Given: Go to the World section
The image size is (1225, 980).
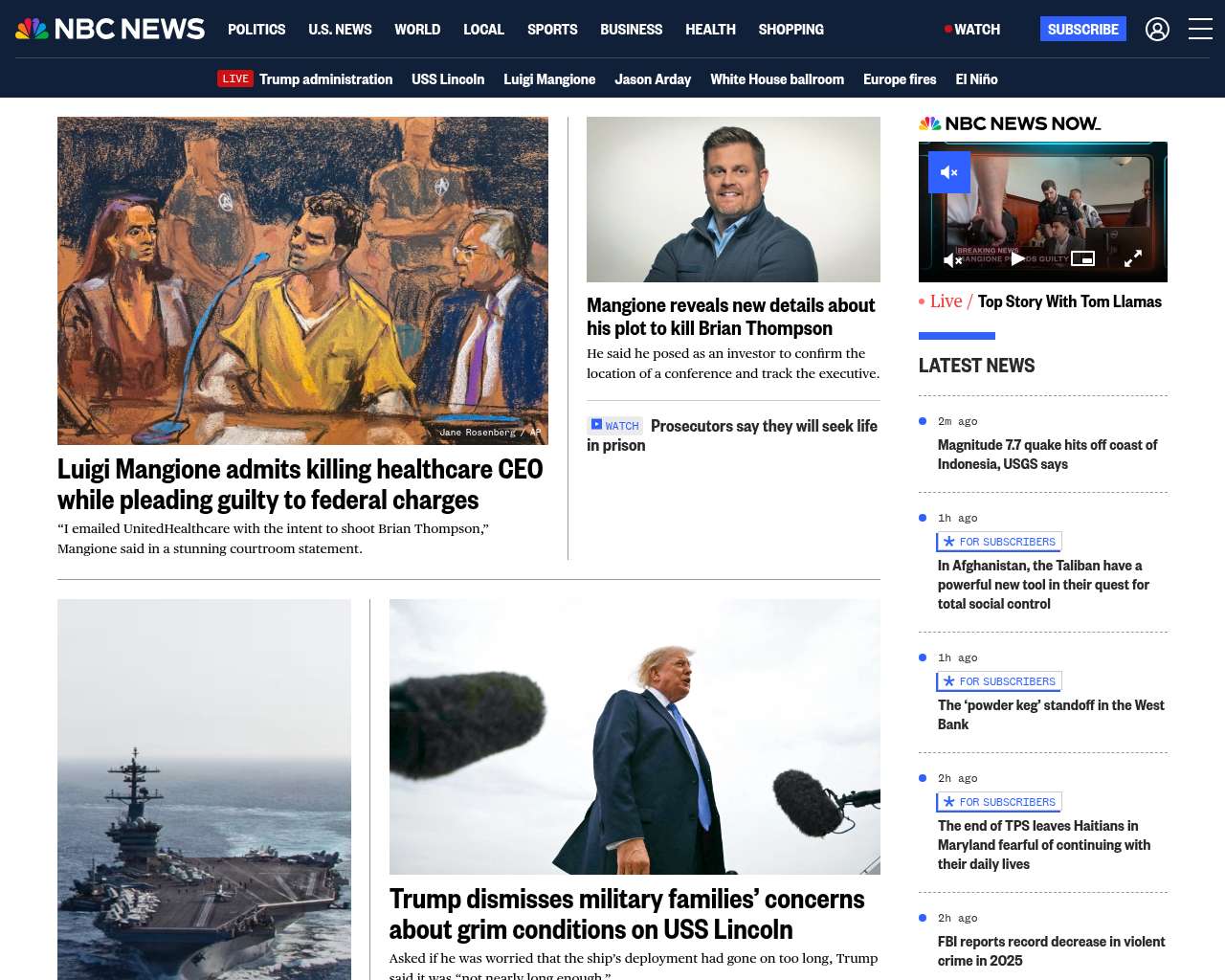Looking at the screenshot, I should [x=417, y=30].
